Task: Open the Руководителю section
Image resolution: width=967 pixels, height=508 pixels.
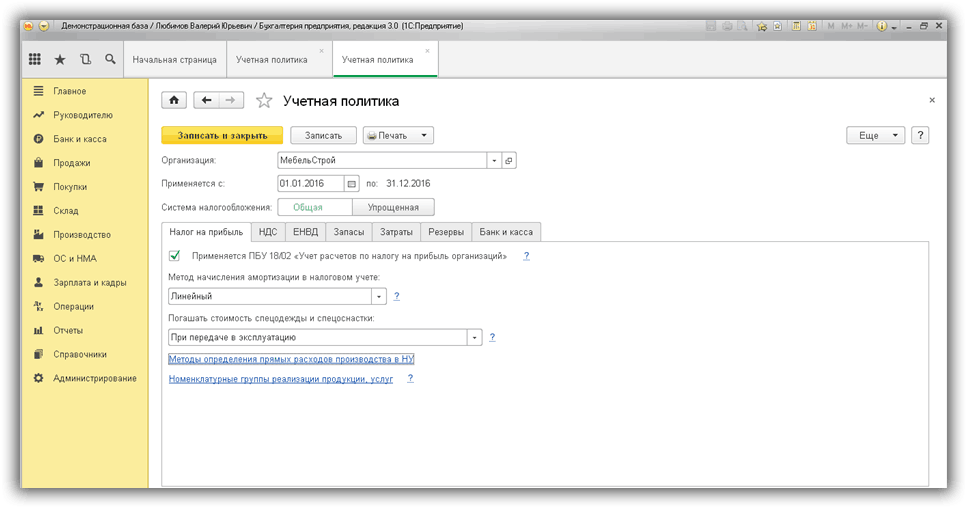Action: [83, 115]
